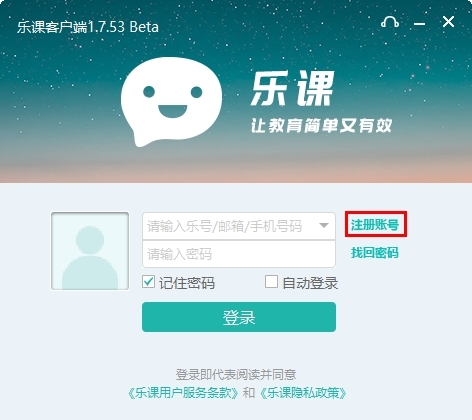472x420 pixels.
Task: Focus the 请输入密码 password field
Action: click(239, 254)
